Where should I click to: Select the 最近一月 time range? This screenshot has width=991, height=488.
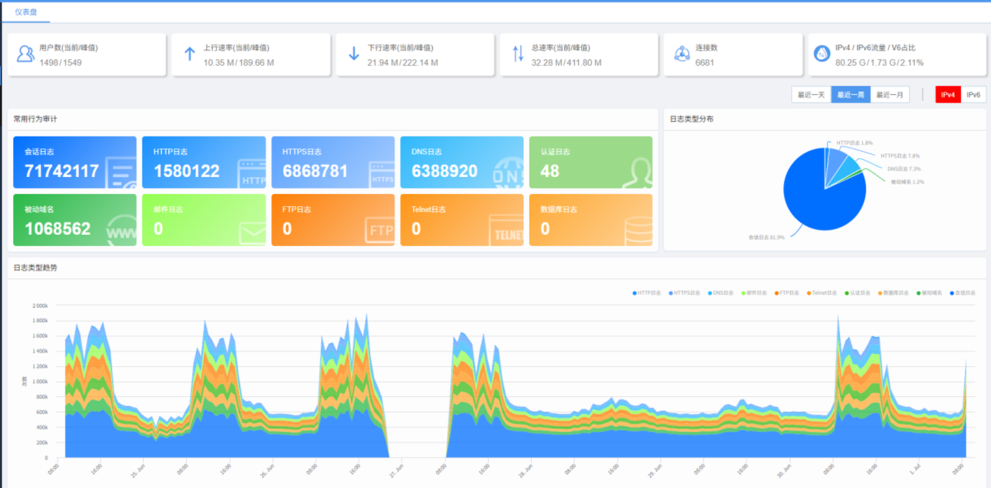pyautogui.click(x=890, y=95)
